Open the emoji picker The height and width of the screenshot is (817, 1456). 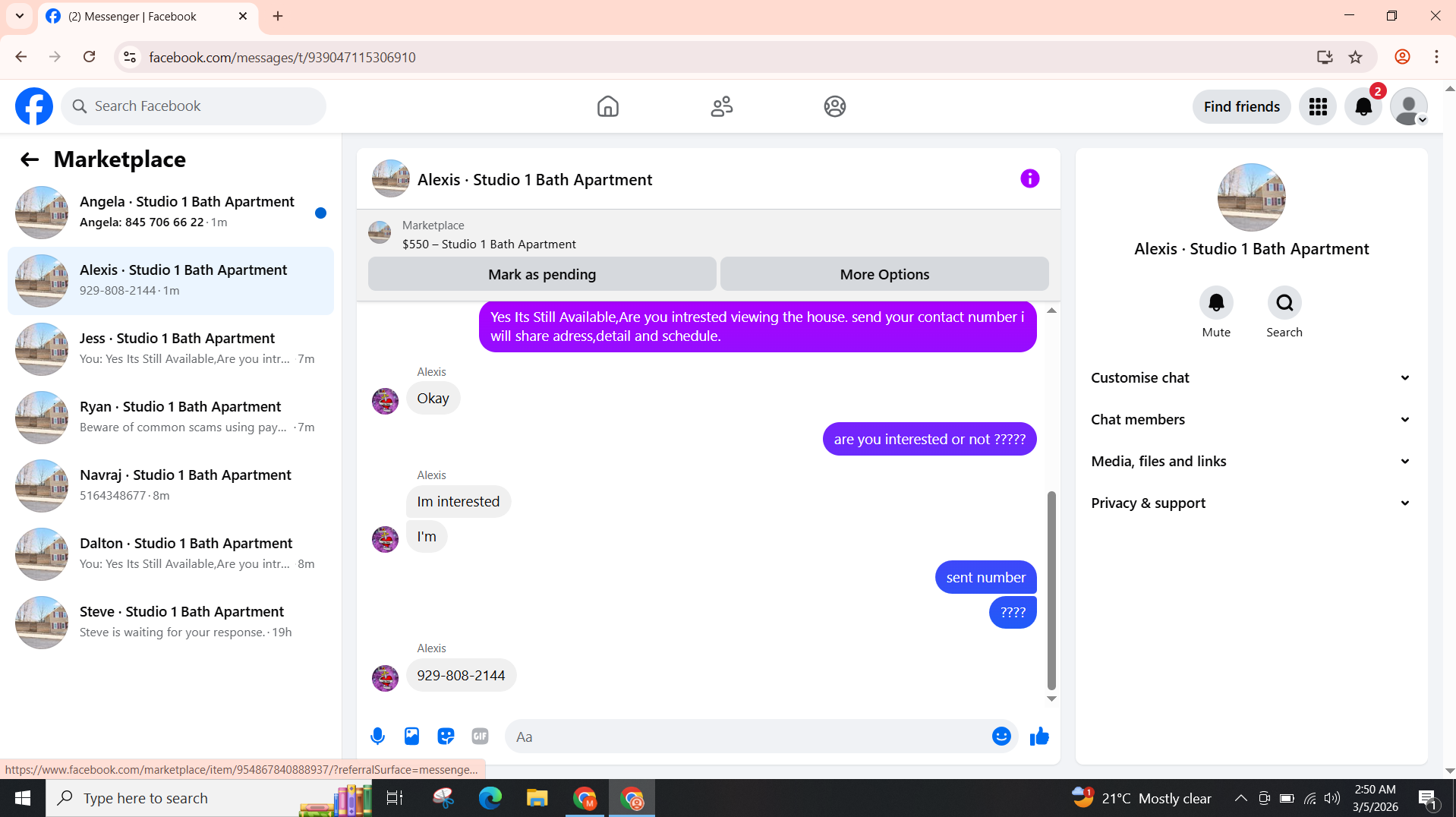tap(1001, 736)
